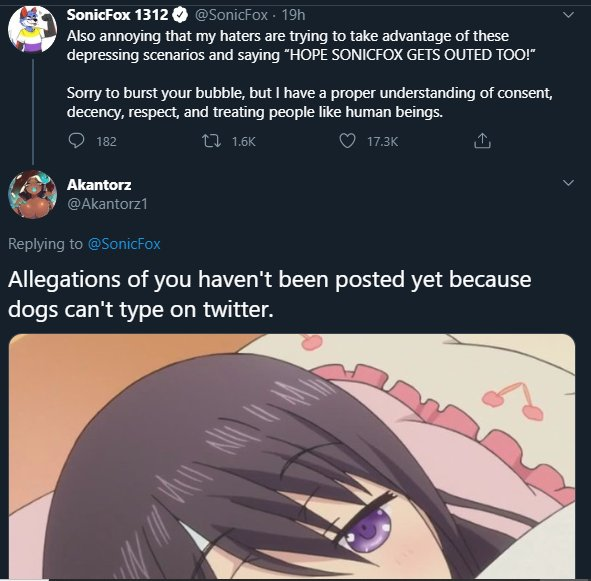Viewport: 591px width, 581px height.
Task: Click the 17.3K likes count
Action: pos(383,142)
